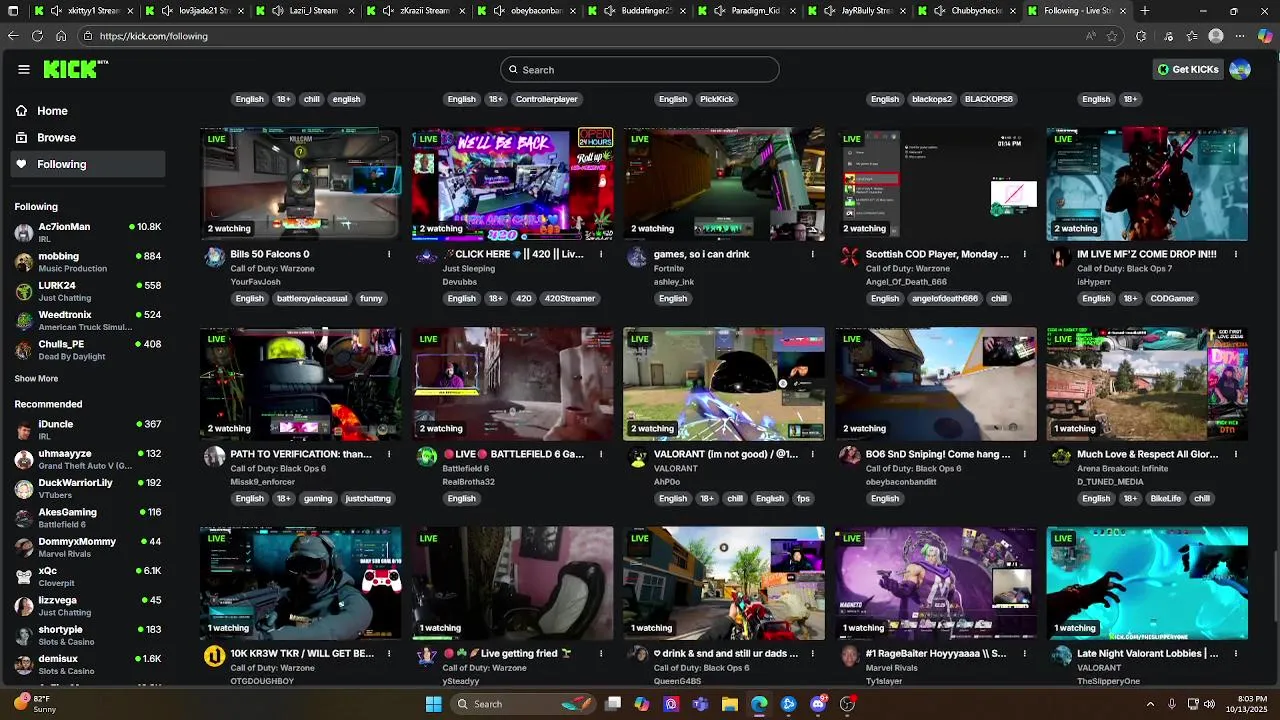Screen dimensions: 1280x720
Task: Open the user profile avatar menu
Action: (x=1240, y=70)
